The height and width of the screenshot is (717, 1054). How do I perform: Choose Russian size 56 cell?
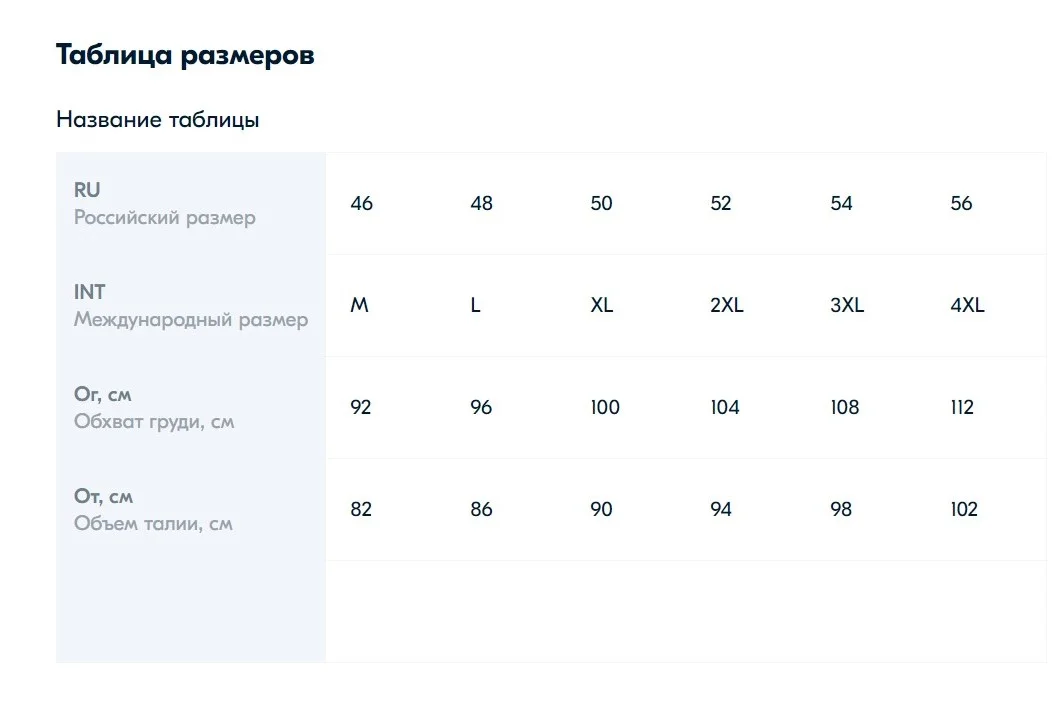pos(987,204)
